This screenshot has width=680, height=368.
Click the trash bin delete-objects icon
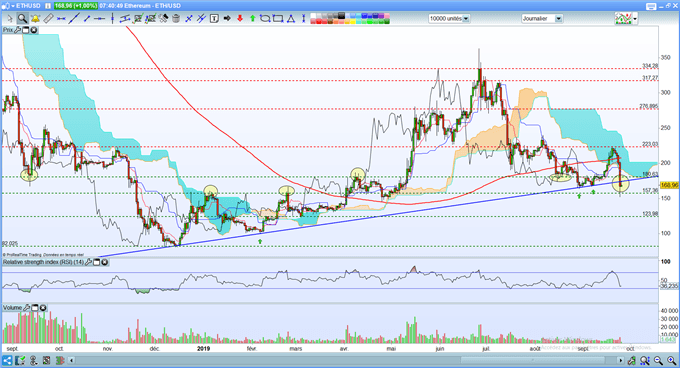(176, 19)
